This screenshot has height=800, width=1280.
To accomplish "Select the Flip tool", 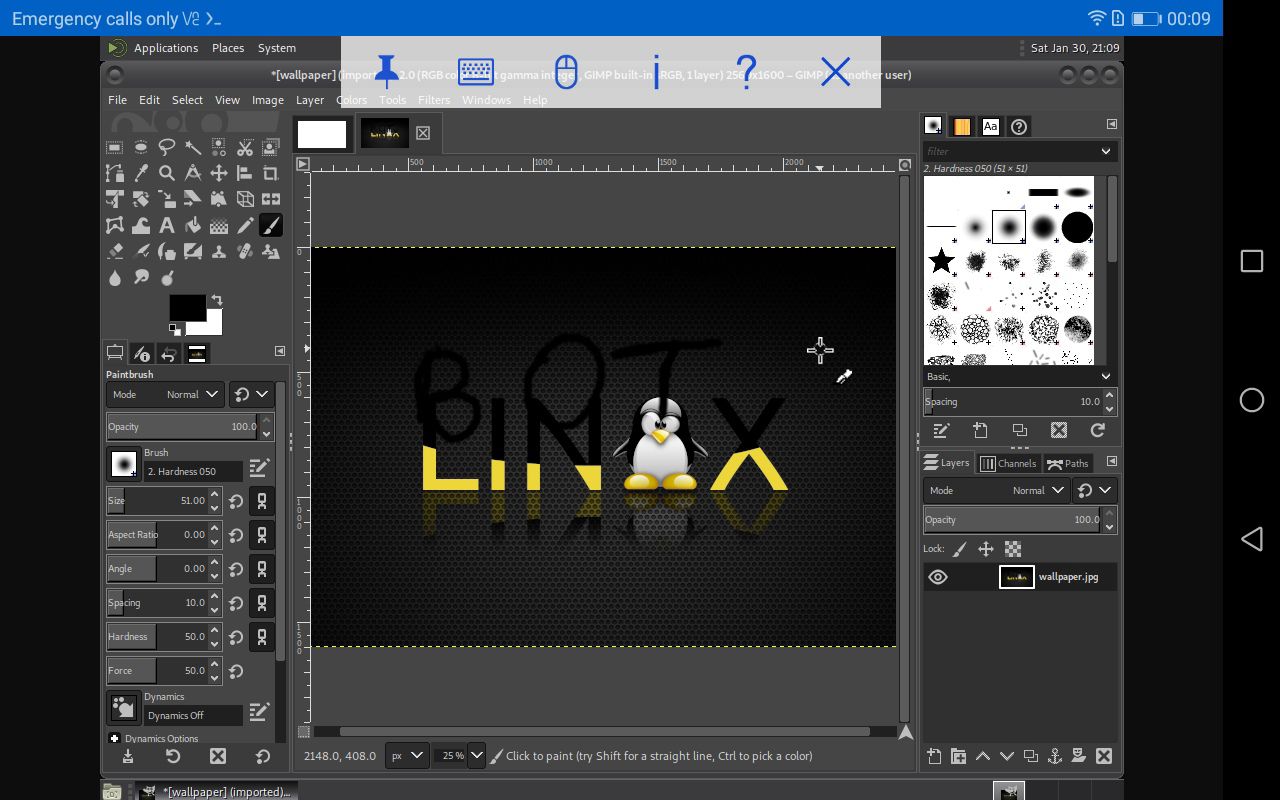I will point(271,199).
